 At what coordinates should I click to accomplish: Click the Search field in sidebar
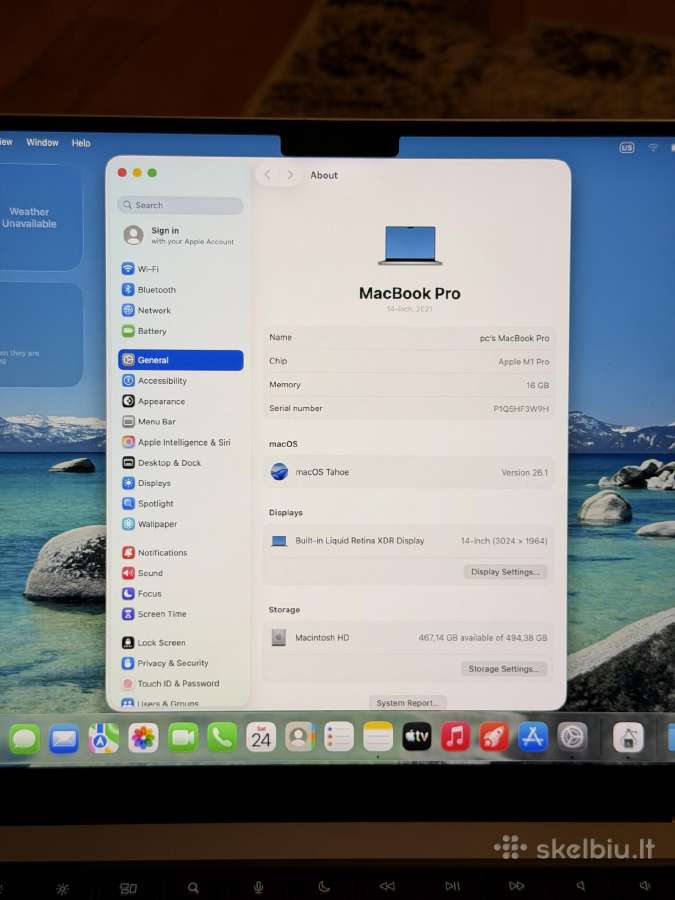click(x=180, y=205)
